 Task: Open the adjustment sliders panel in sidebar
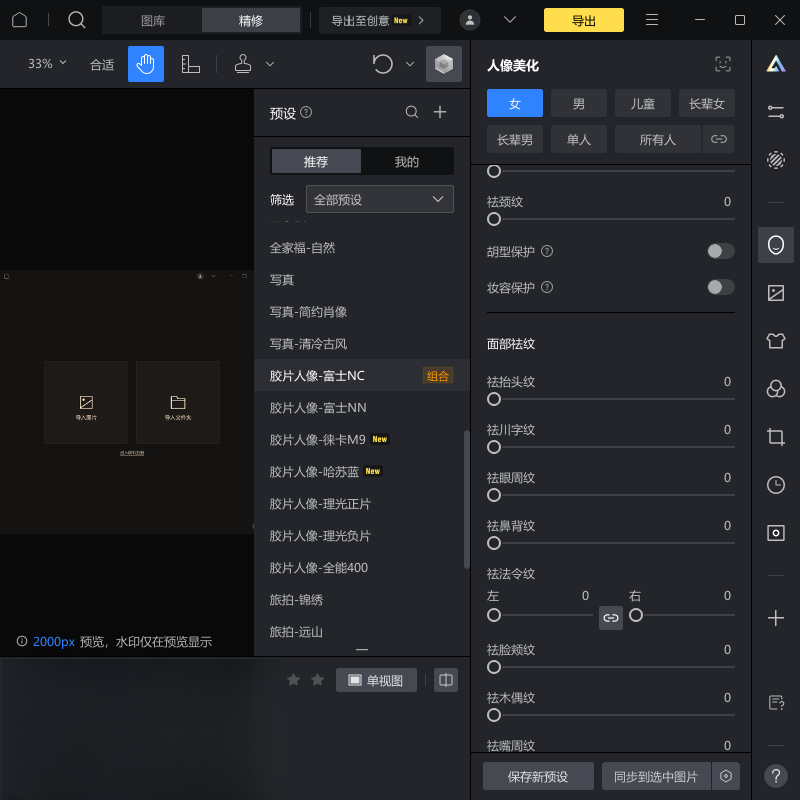[x=776, y=112]
